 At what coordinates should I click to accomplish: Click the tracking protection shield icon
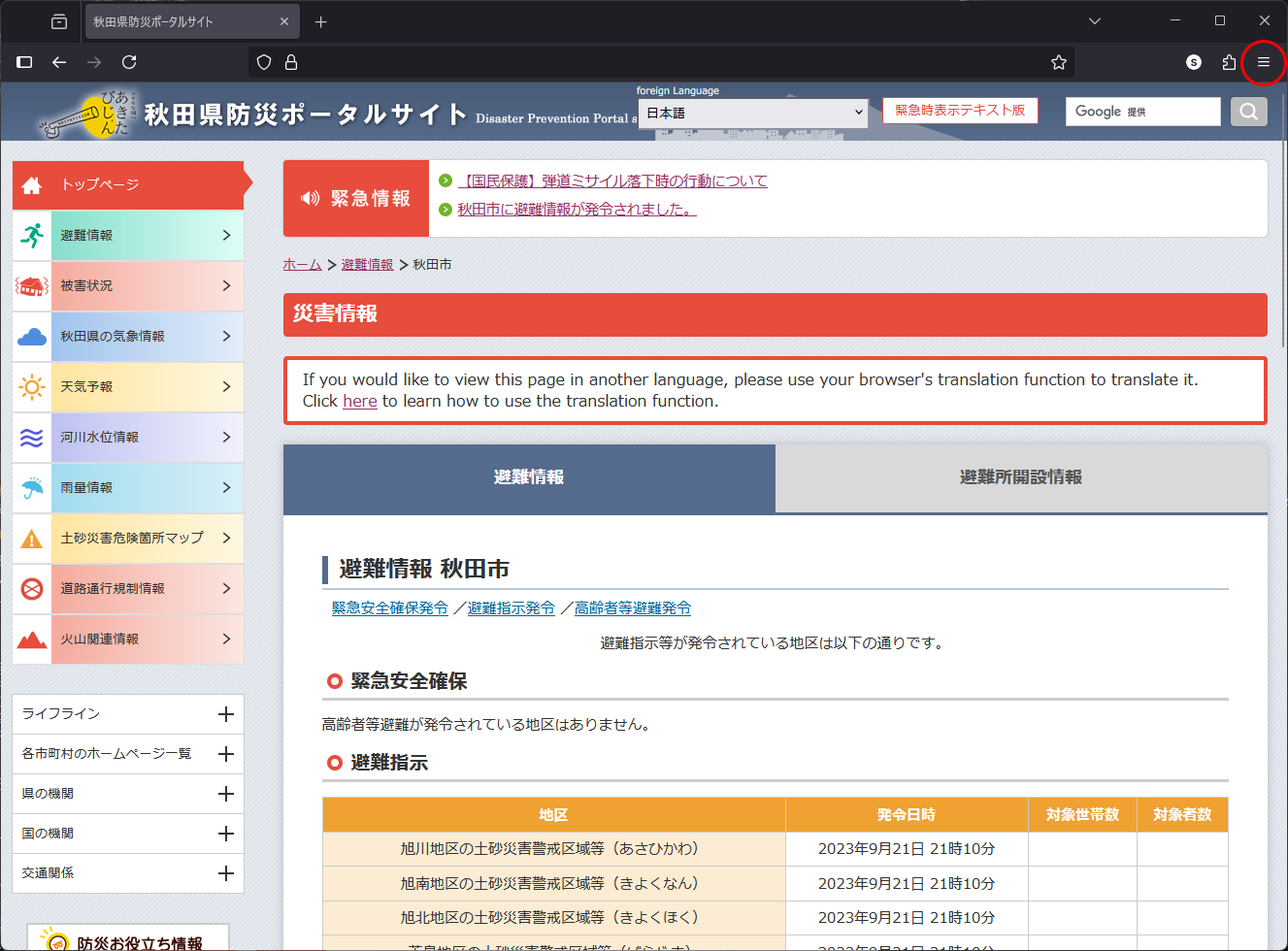pos(264,62)
